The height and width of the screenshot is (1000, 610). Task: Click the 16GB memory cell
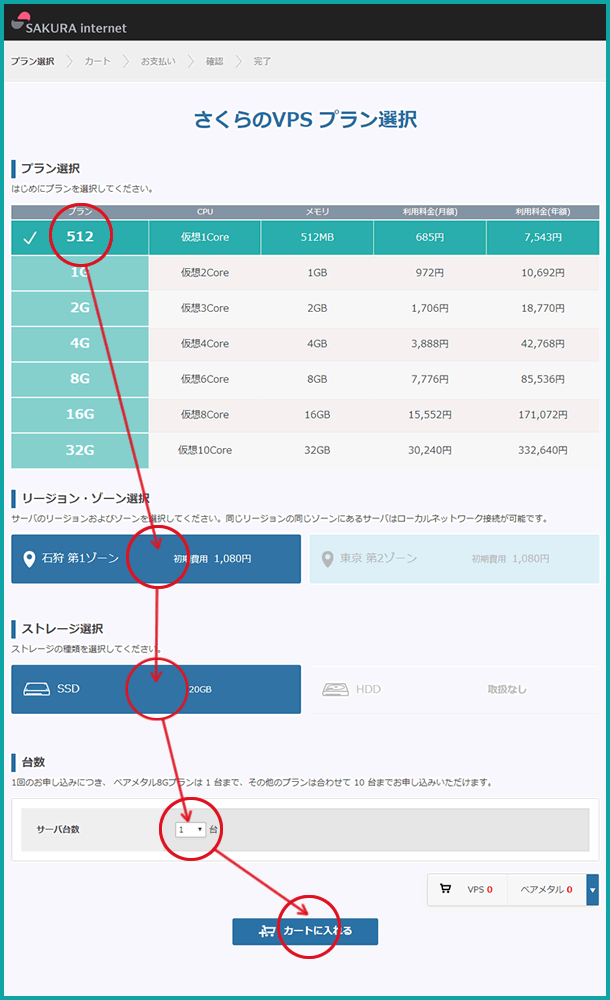coord(317,415)
